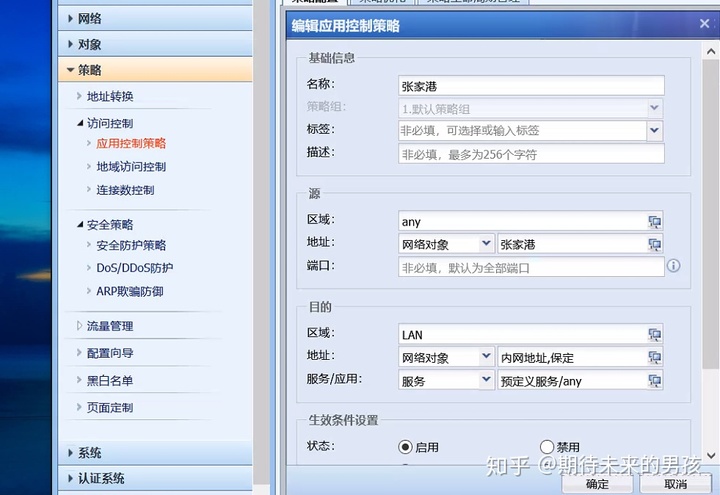Open DoS/DDoS防护 in the sidebar
Viewport: 720px width, 495px height.
(x=135, y=268)
